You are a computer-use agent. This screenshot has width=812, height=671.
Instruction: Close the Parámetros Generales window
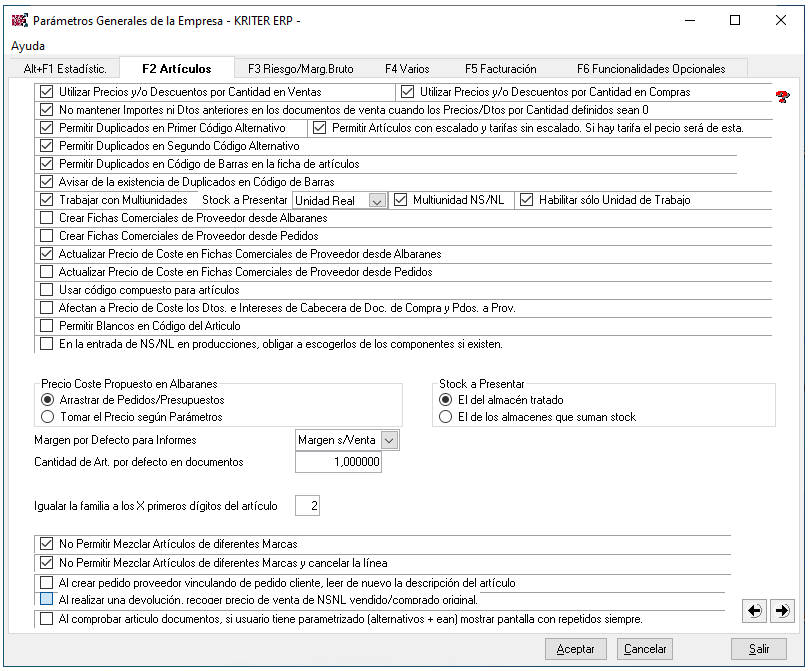pos(781,21)
